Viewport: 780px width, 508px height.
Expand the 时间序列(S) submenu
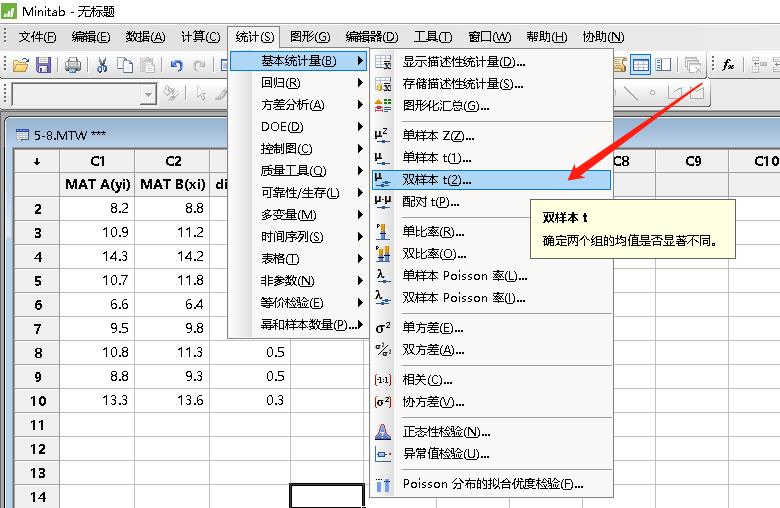click(298, 237)
